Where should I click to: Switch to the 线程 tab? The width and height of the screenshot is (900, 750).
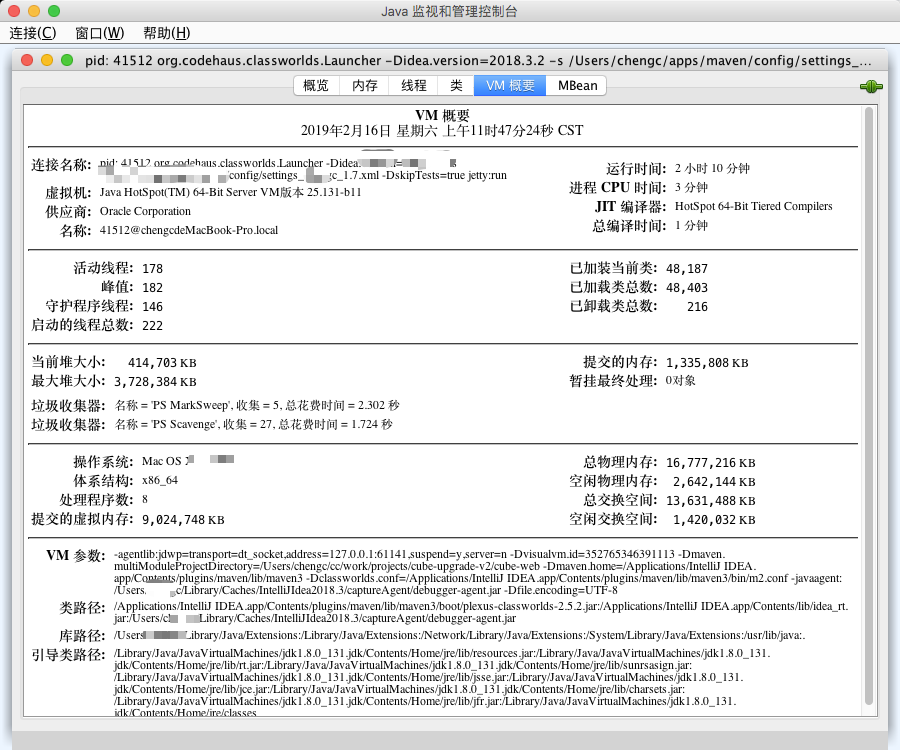click(414, 86)
